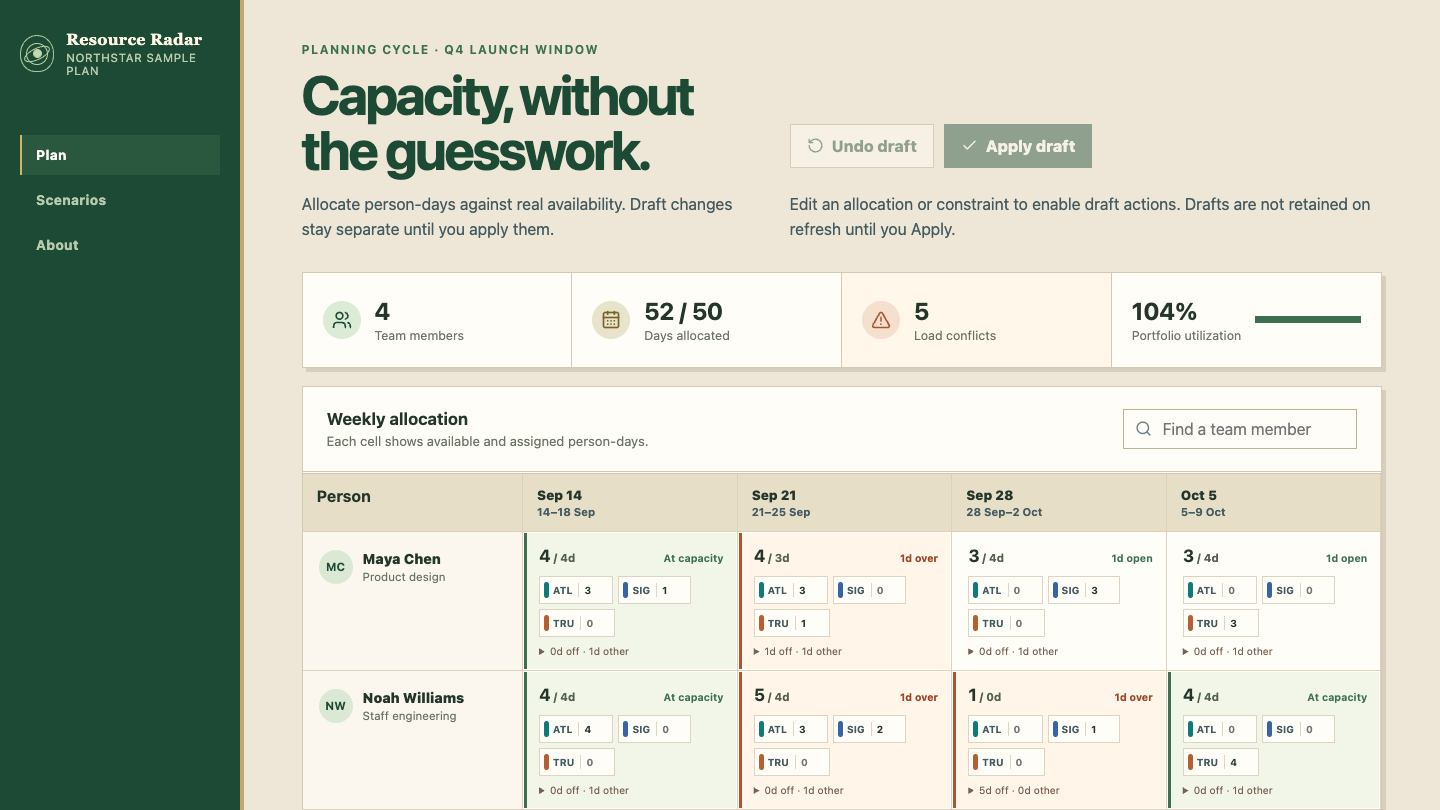Click the search magnifier icon
The image size is (1440, 810).
(x=1144, y=429)
